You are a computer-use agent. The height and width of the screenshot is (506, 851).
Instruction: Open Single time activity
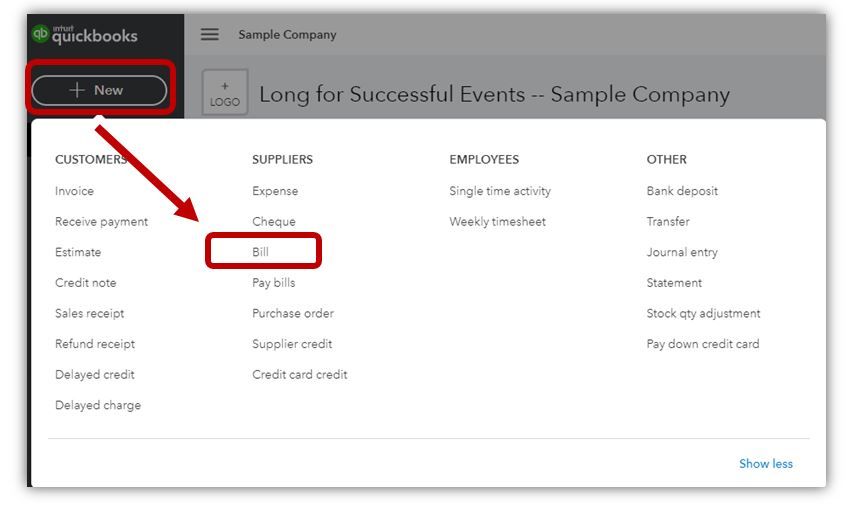[x=500, y=191]
